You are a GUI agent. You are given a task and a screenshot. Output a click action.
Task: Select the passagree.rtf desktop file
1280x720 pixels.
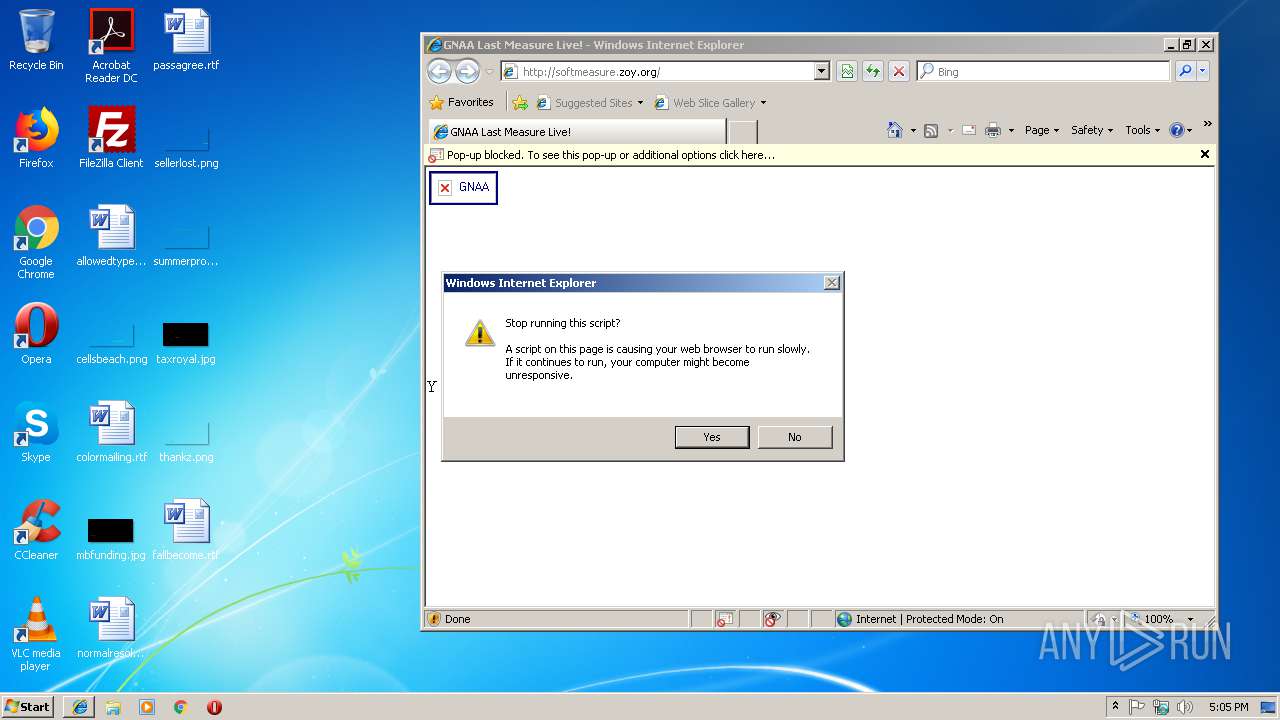click(x=186, y=40)
